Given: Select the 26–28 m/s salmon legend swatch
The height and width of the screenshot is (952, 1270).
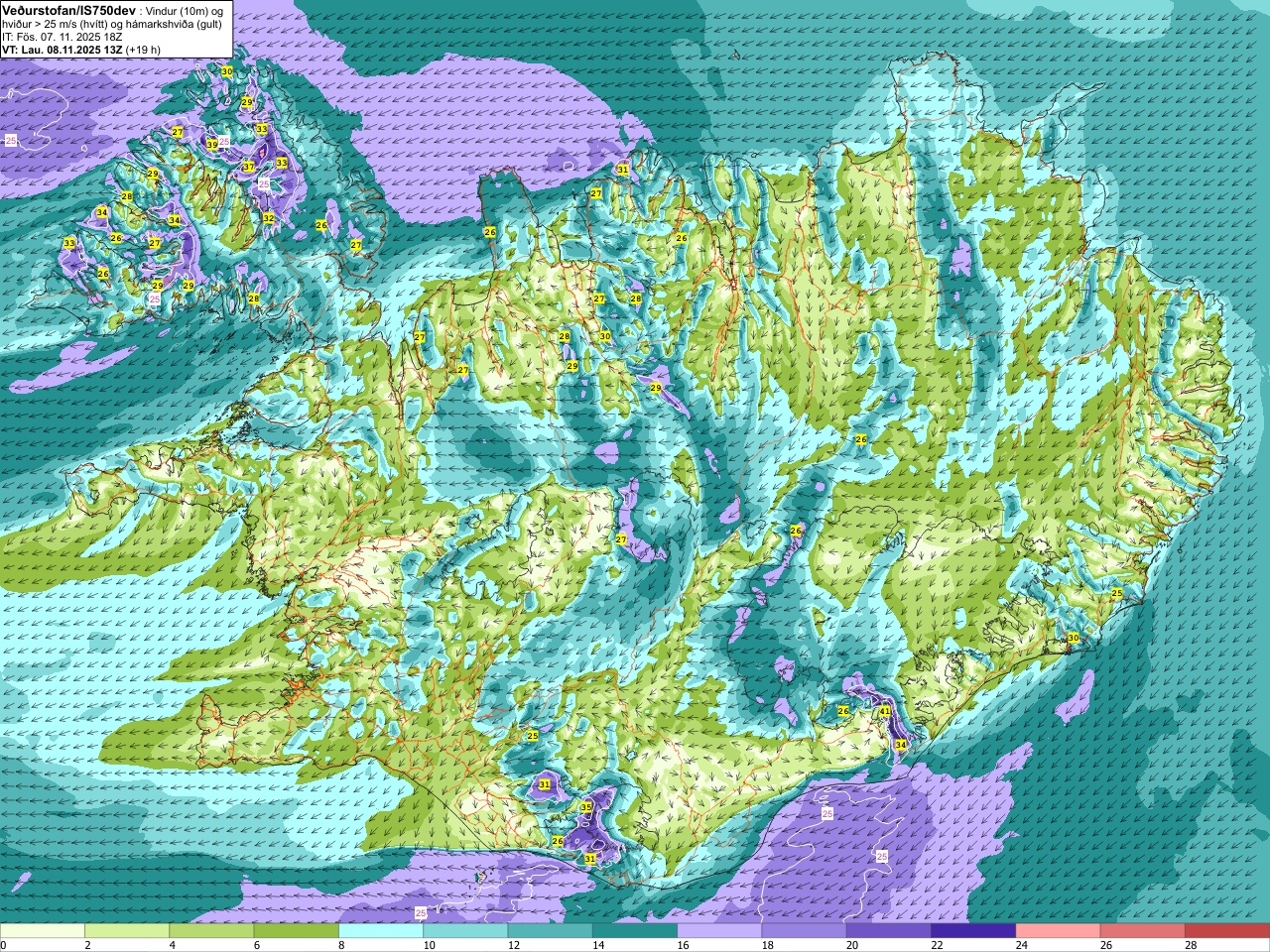Looking at the screenshot, I should click(1143, 931).
